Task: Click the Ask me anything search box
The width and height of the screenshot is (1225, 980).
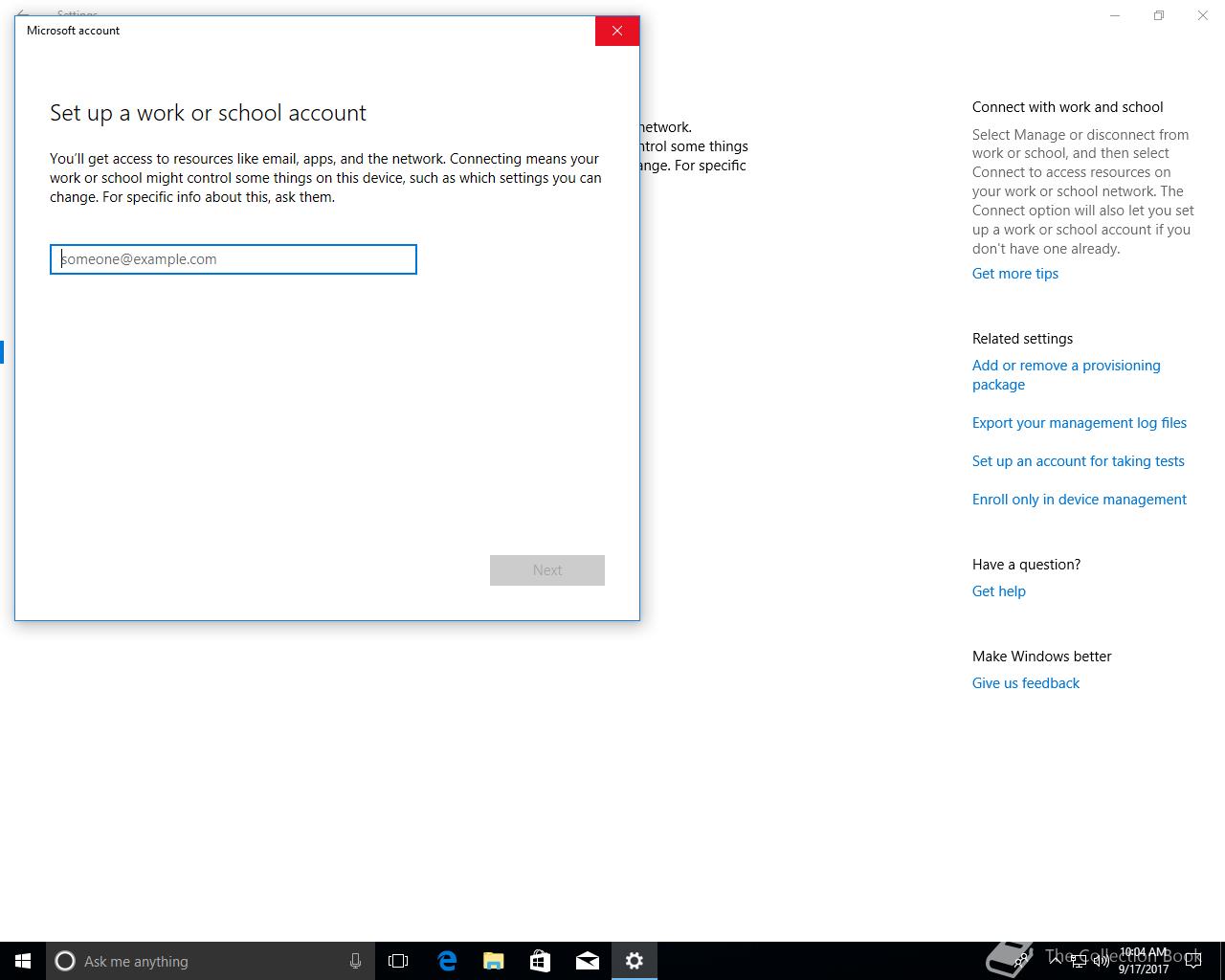Action: pyautogui.click(x=211, y=961)
